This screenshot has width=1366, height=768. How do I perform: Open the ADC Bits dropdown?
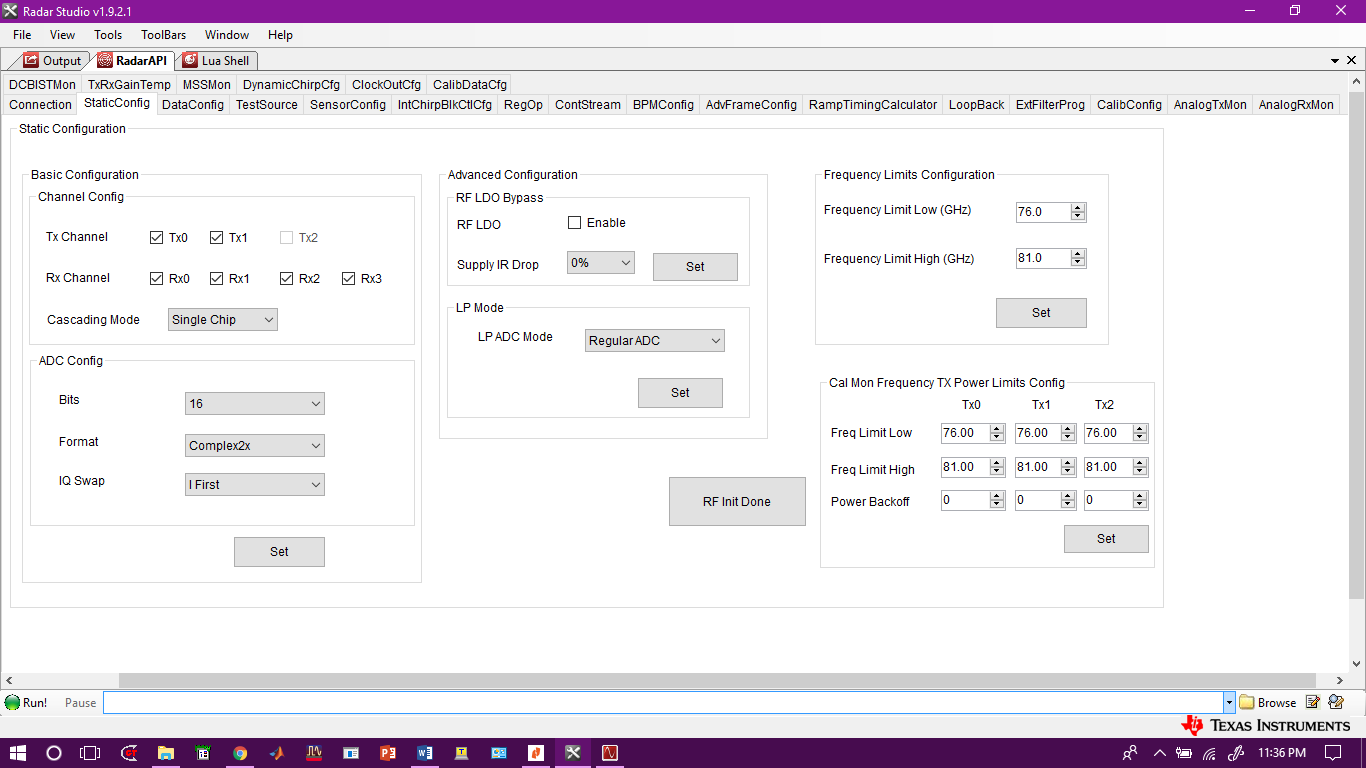pos(255,404)
